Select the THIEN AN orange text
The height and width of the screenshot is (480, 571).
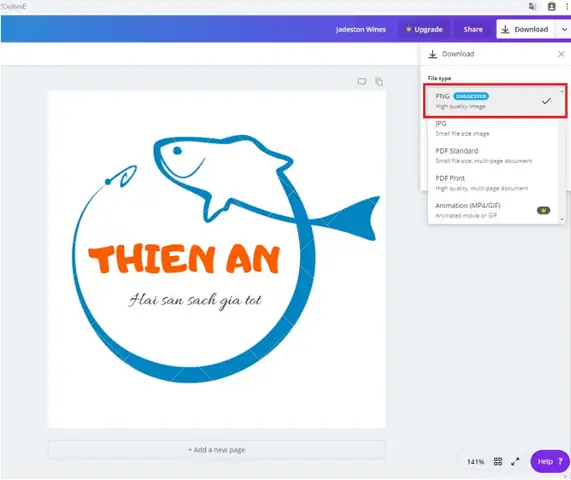184,259
